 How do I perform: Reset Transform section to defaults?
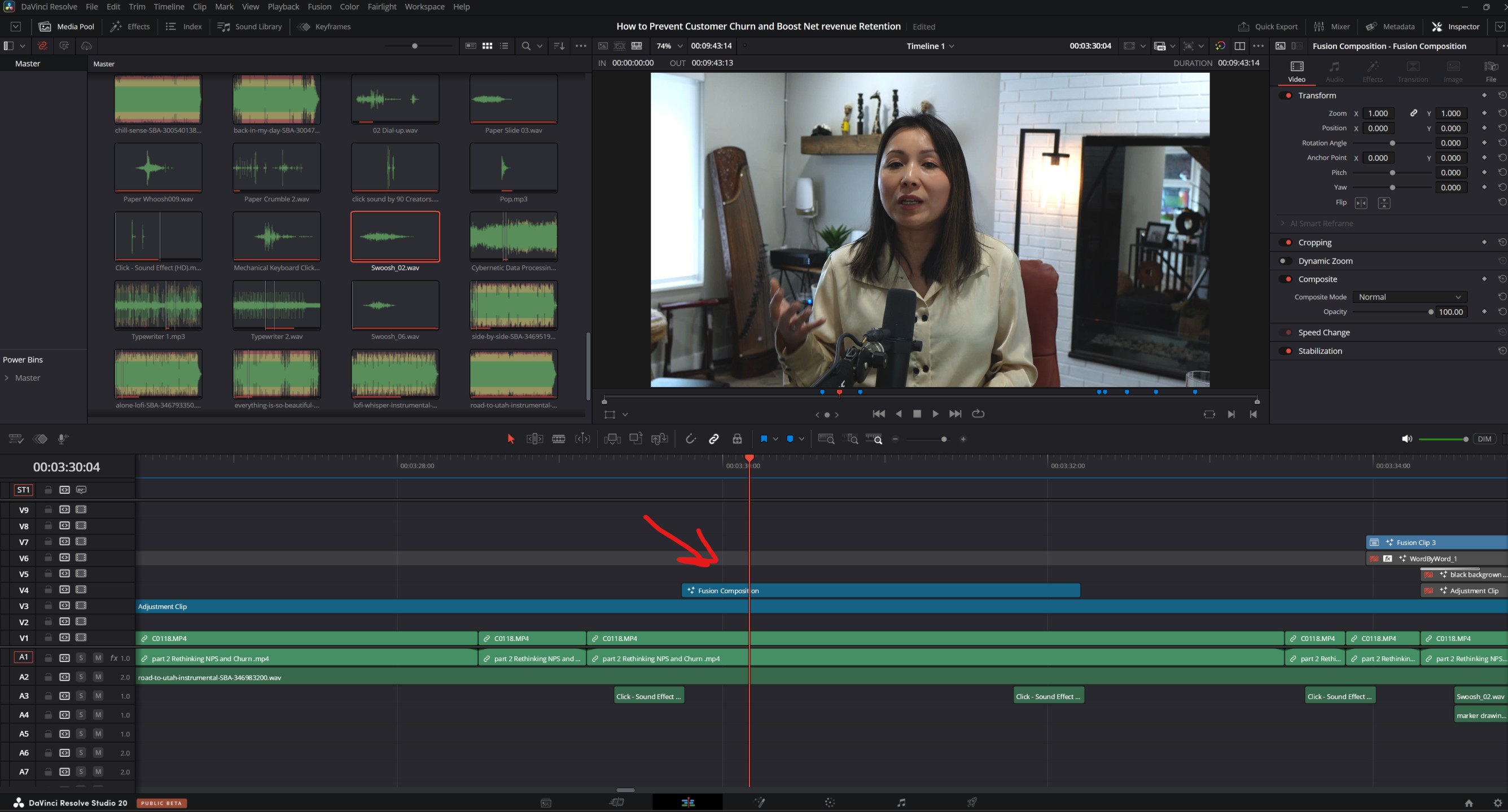pyautogui.click(x=1502, y=95)
